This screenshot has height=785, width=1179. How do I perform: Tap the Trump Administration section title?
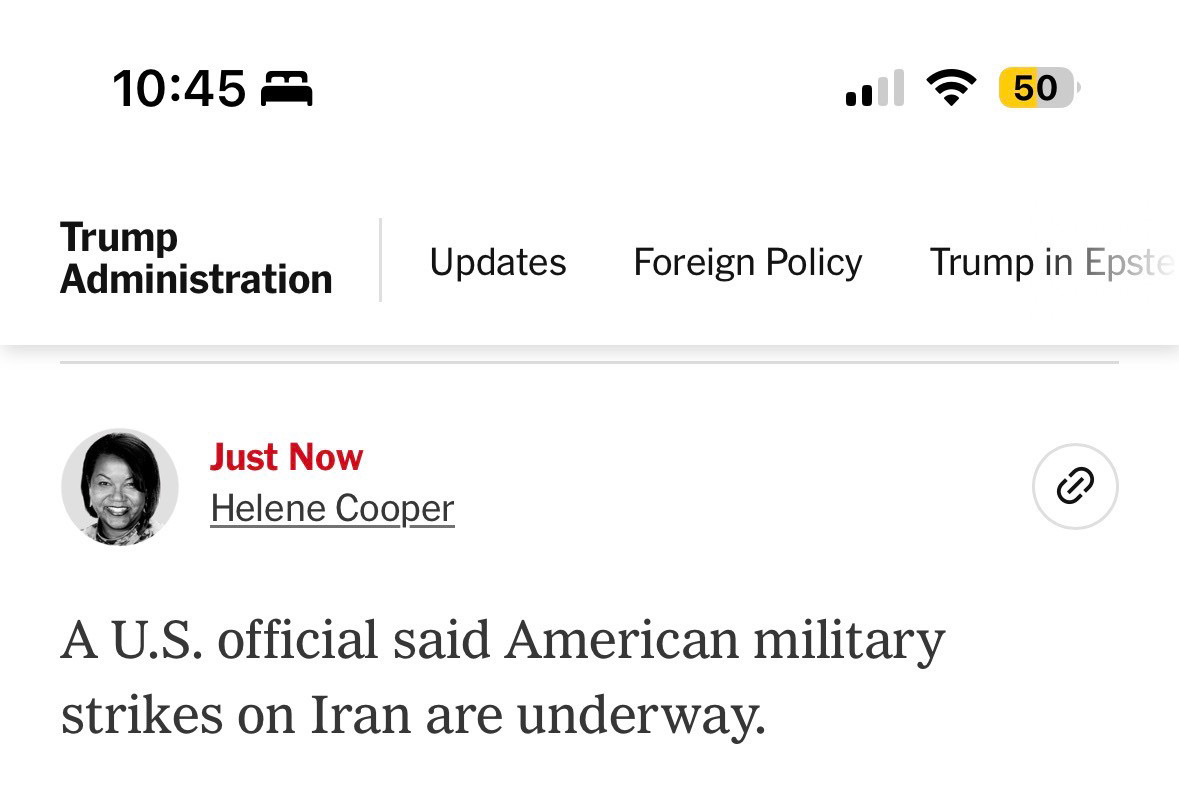pos(196,258)
